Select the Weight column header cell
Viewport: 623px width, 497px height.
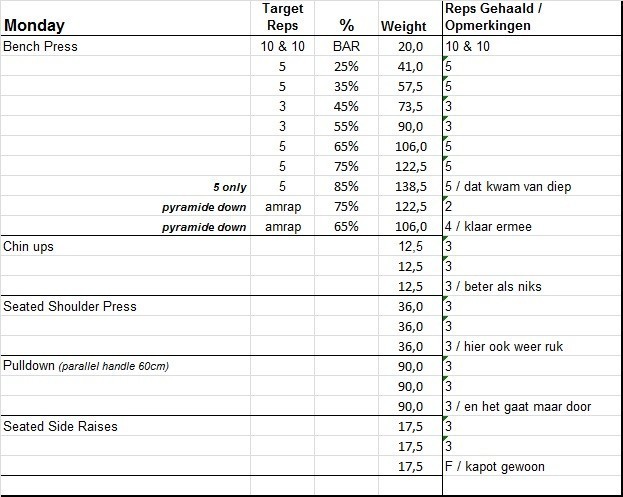(x=403, y=26)
